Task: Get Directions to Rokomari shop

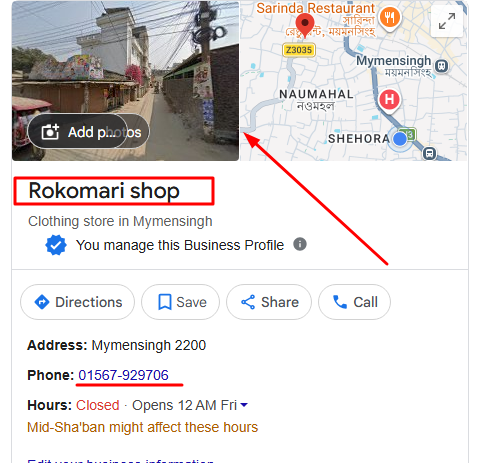Action: tap(78, 302)
